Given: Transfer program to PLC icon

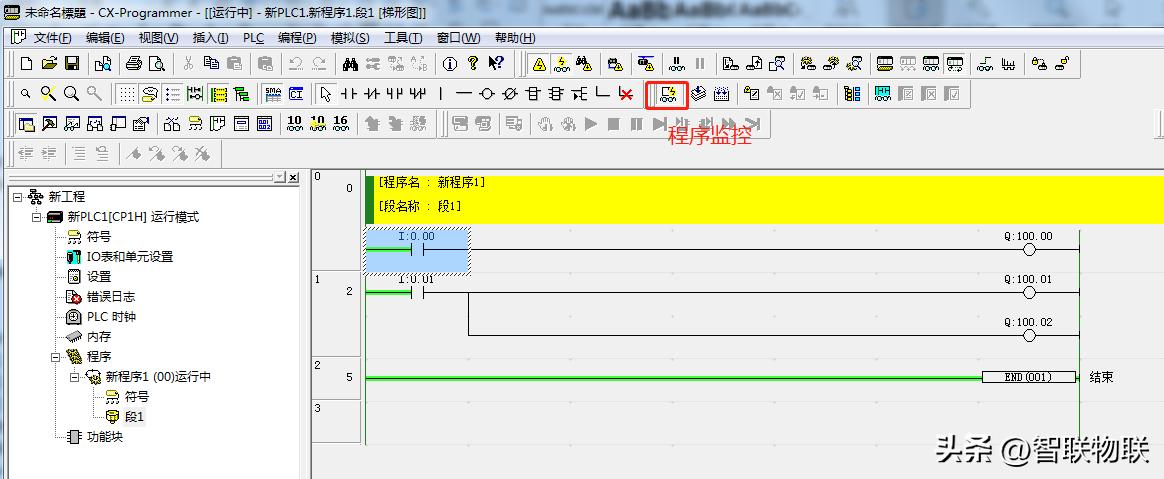Looking at the screenshot, I should (731, 64).
